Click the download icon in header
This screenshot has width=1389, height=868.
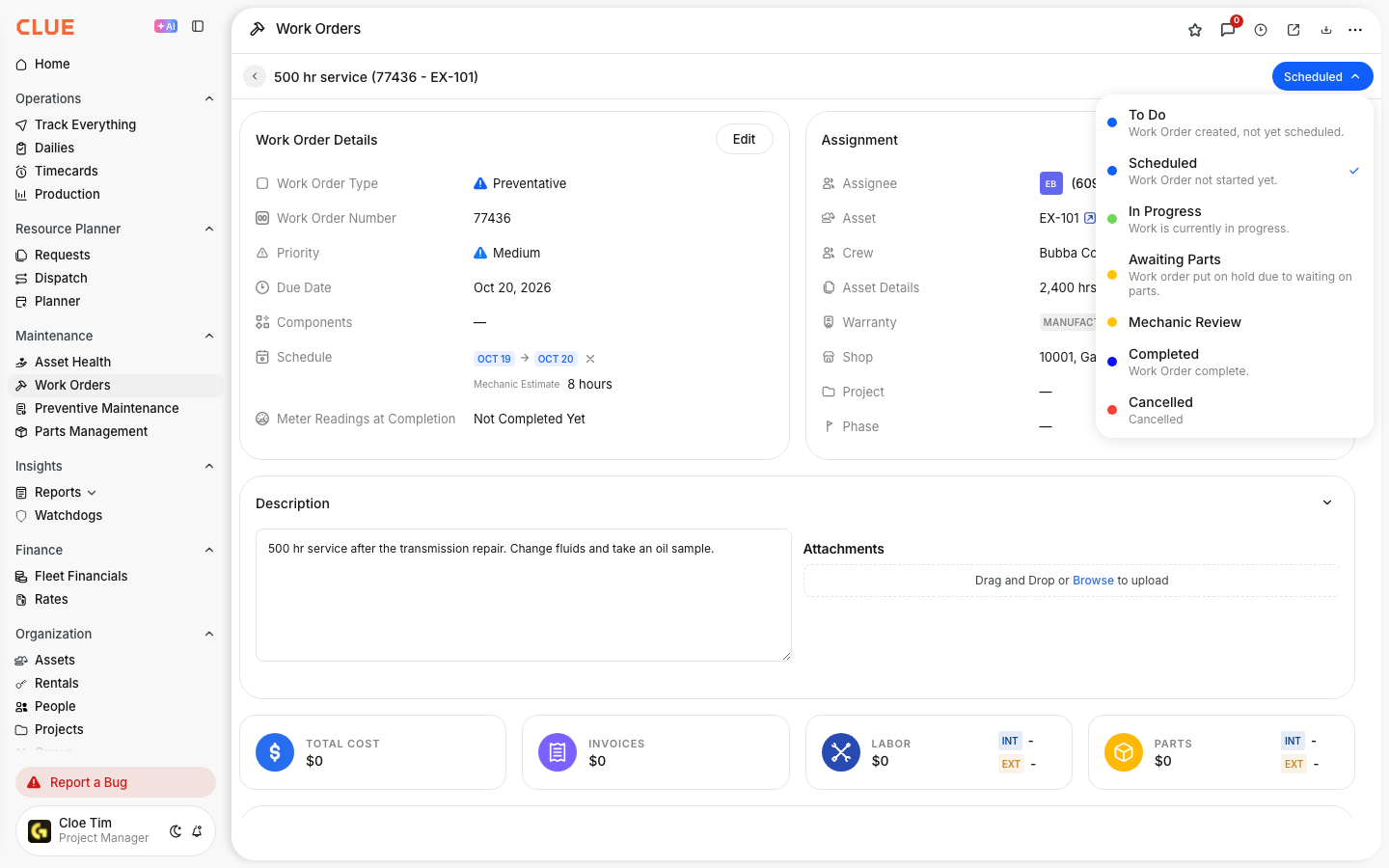pyautogui.click(x=1326, y=30)
